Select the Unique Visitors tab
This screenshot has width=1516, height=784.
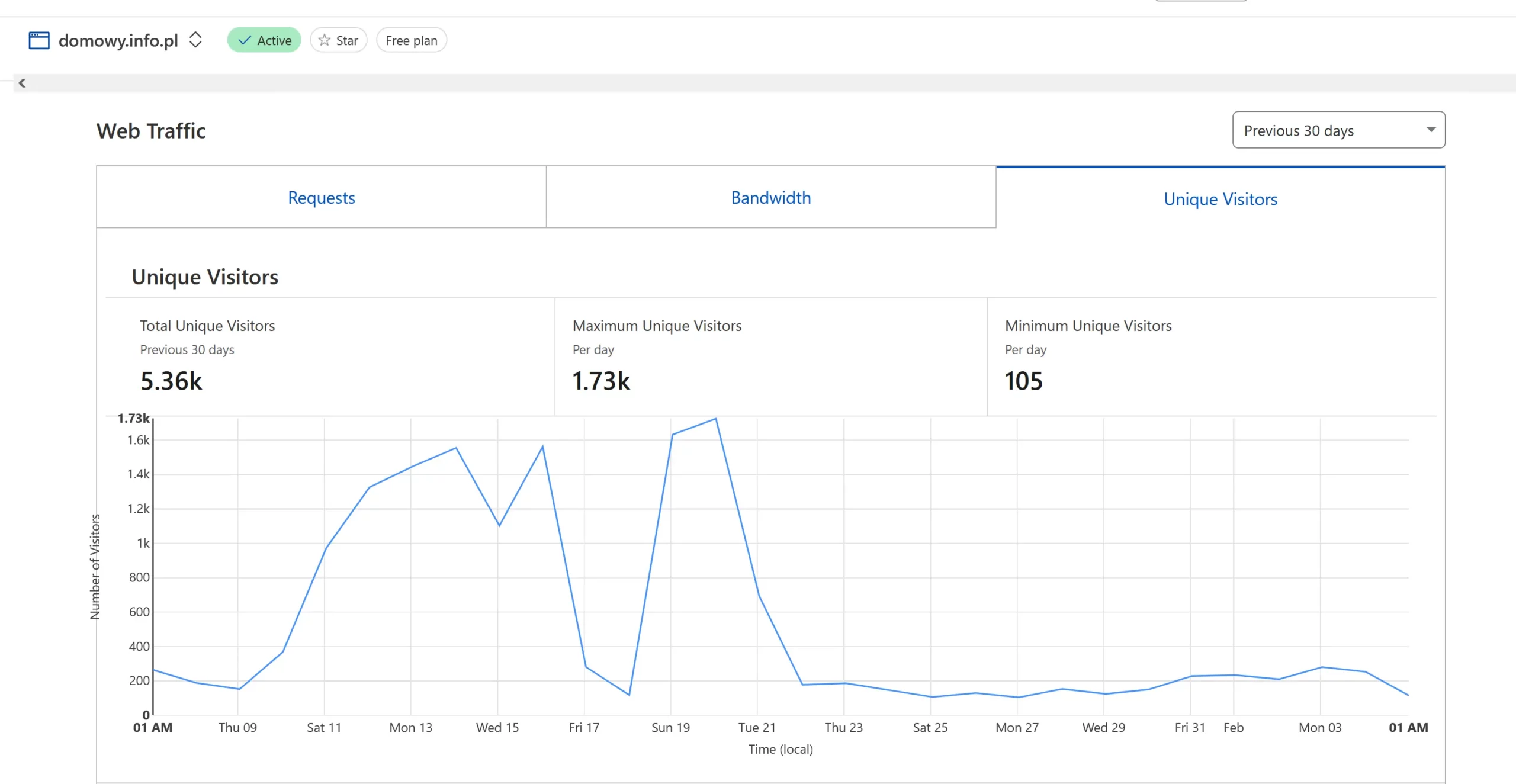[1220, 199]
